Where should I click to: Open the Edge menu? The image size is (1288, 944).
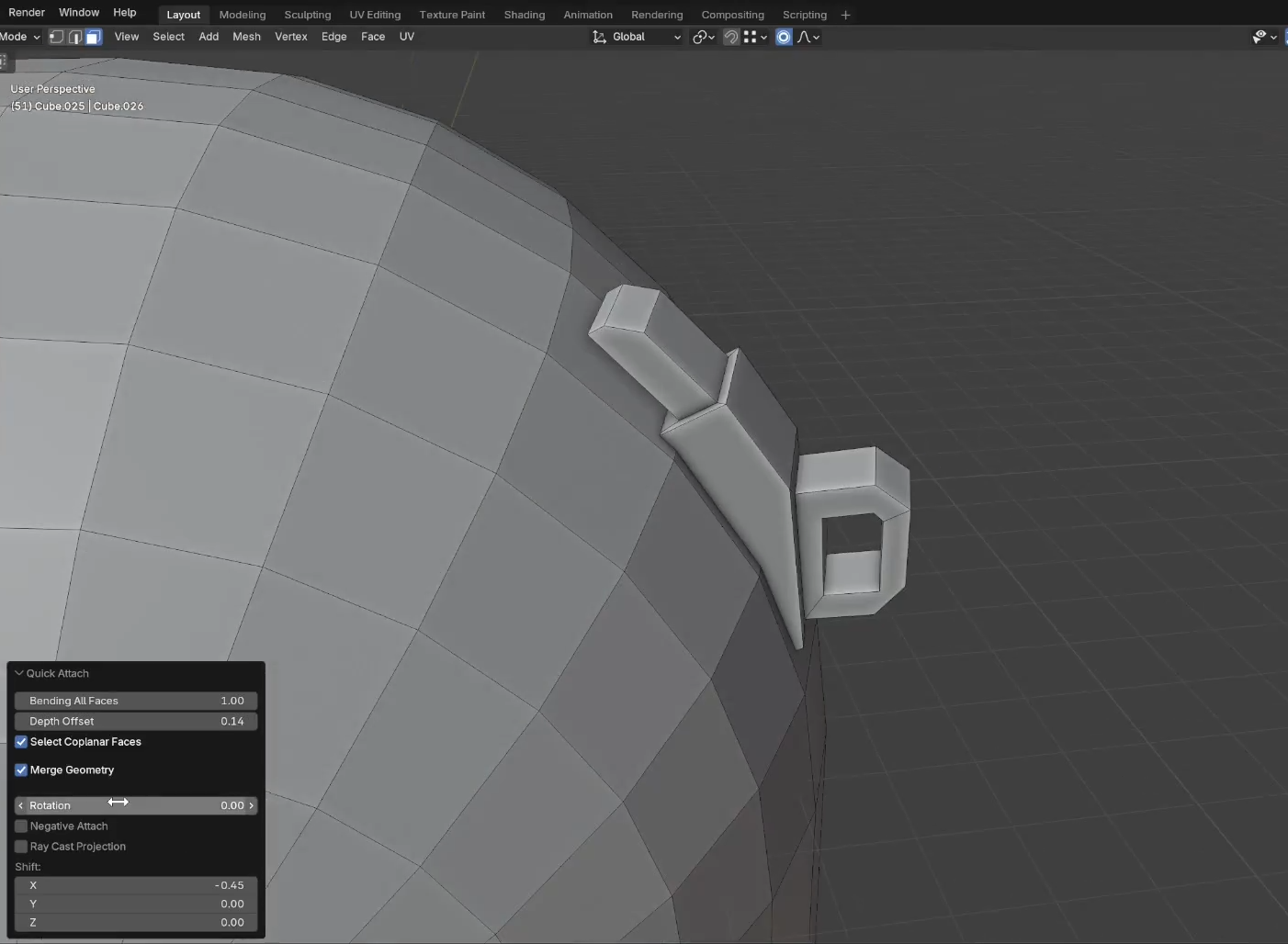[334, 37]
